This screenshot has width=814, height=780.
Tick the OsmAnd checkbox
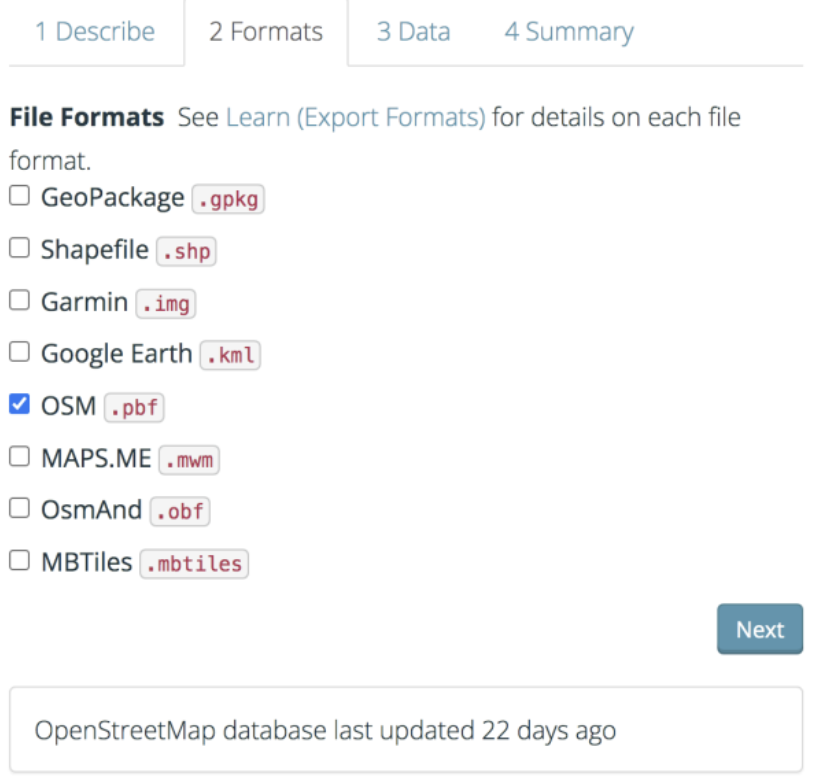coord(20,508)
